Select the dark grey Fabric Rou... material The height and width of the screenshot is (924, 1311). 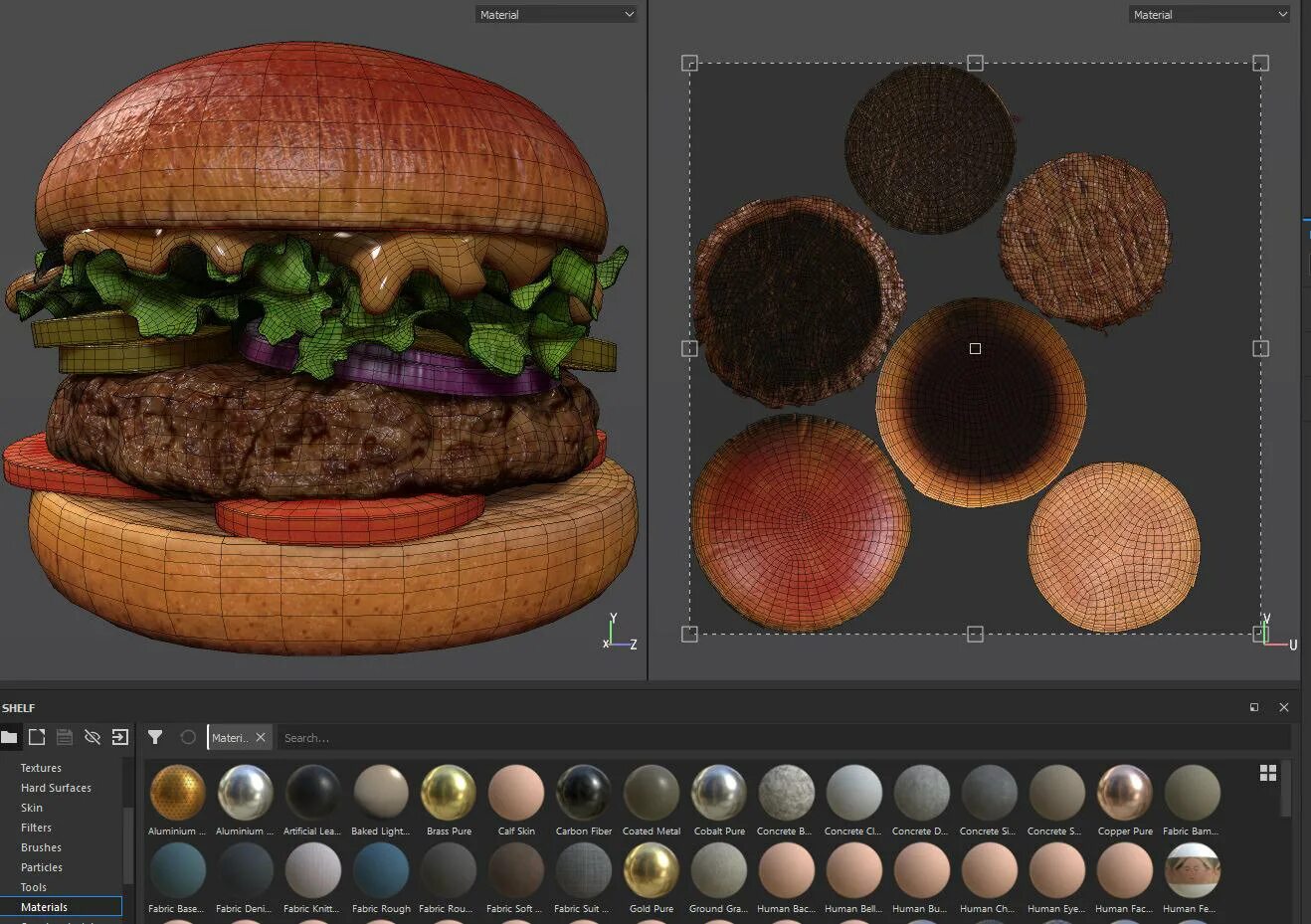(449, 870)
